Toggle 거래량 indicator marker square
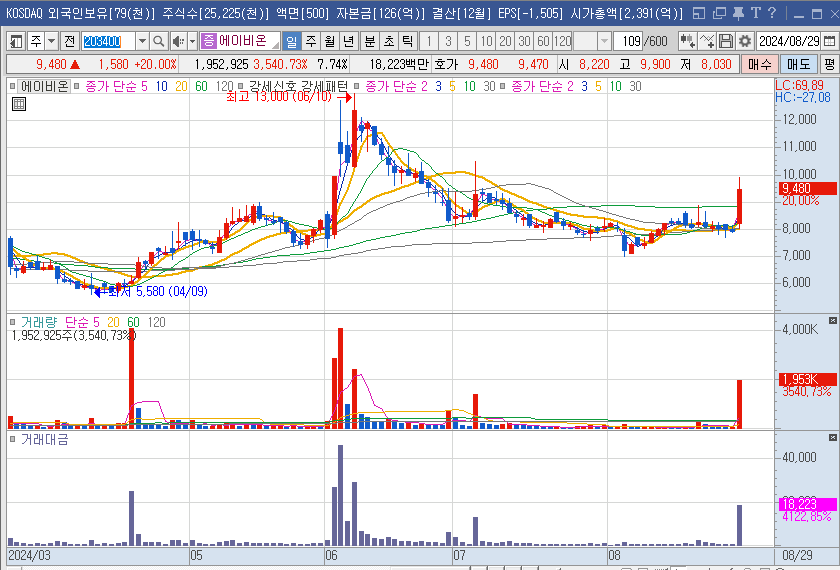The height and width of the screenshot is (570, 840). 12,322
